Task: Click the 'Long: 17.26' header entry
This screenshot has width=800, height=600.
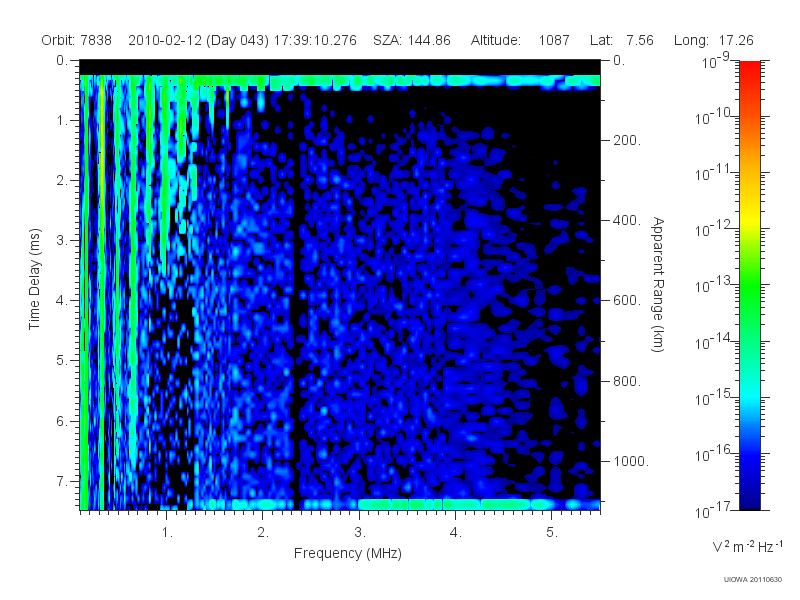Action: 713,40
